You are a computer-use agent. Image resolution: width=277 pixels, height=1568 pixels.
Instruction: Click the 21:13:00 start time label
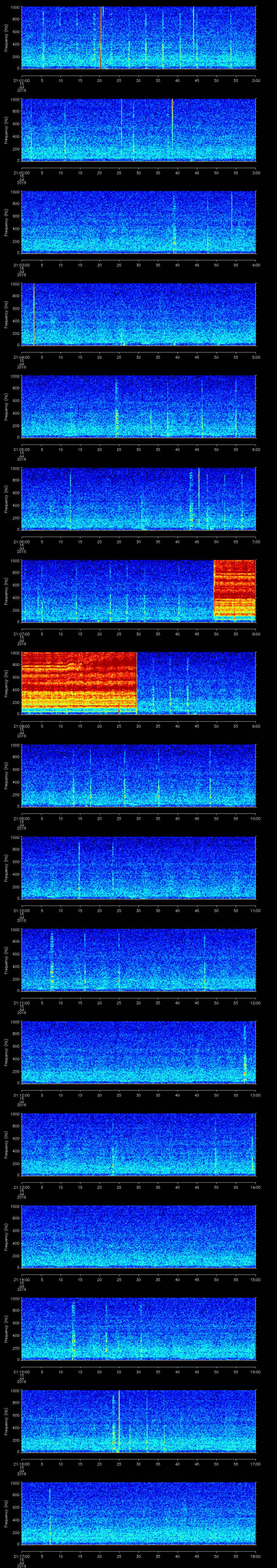pyautogui.click(x=21, y=1187)
